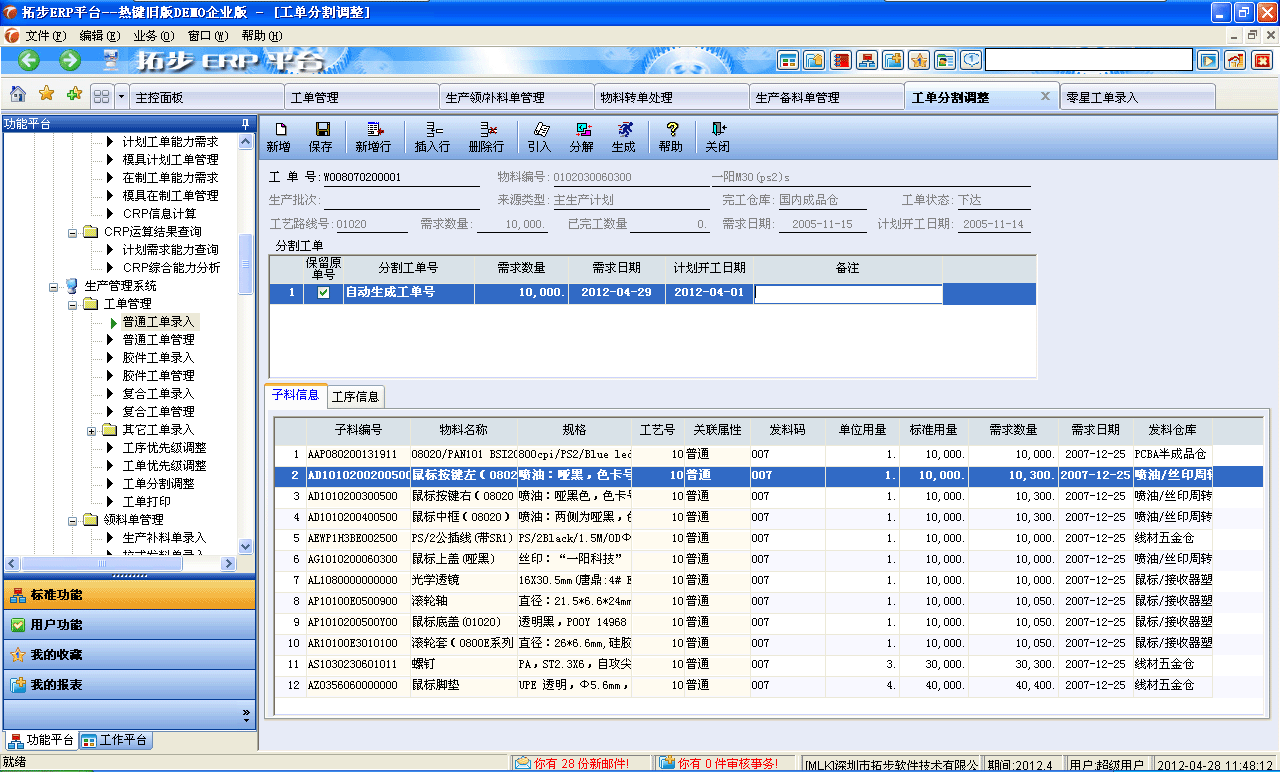
Task: Click the 分解 (Split) toolbar icon
Action: pyautogui.click(x=583, y=134)
